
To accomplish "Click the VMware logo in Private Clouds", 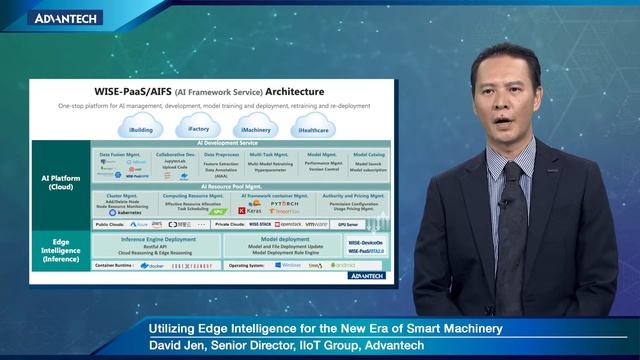I will tap(316, 224).
